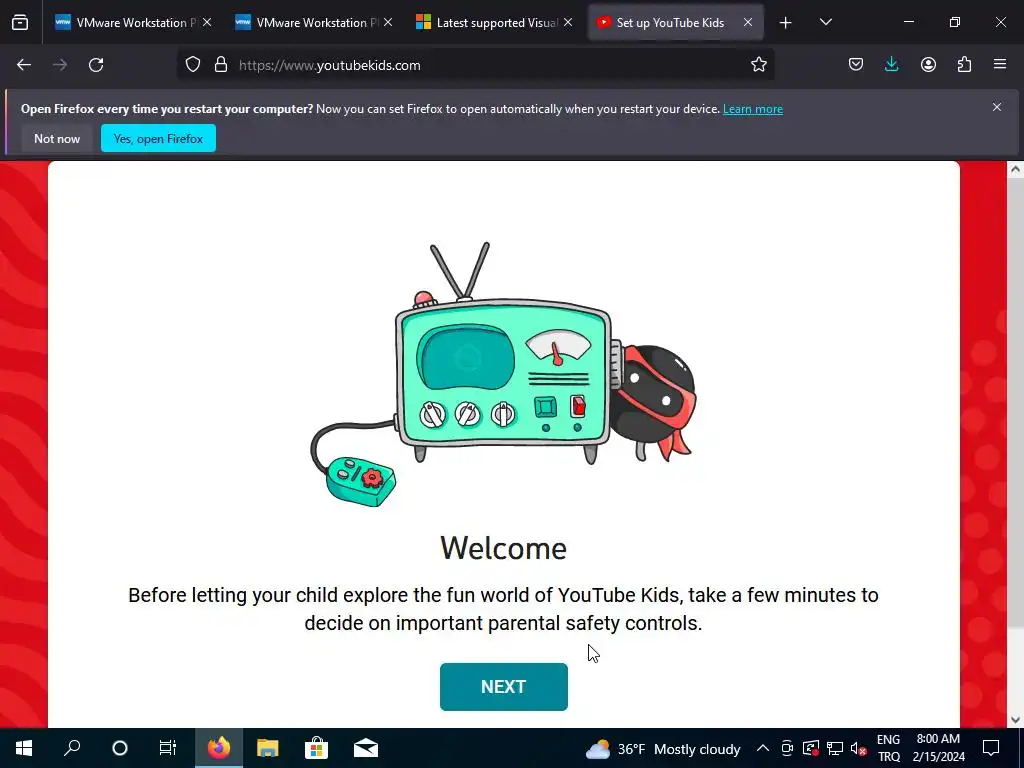Image resolution: width=1024 pixels, height=768 pixels.
Task: Open Cortana circle icon on taskbar
Action: (120, 748)
